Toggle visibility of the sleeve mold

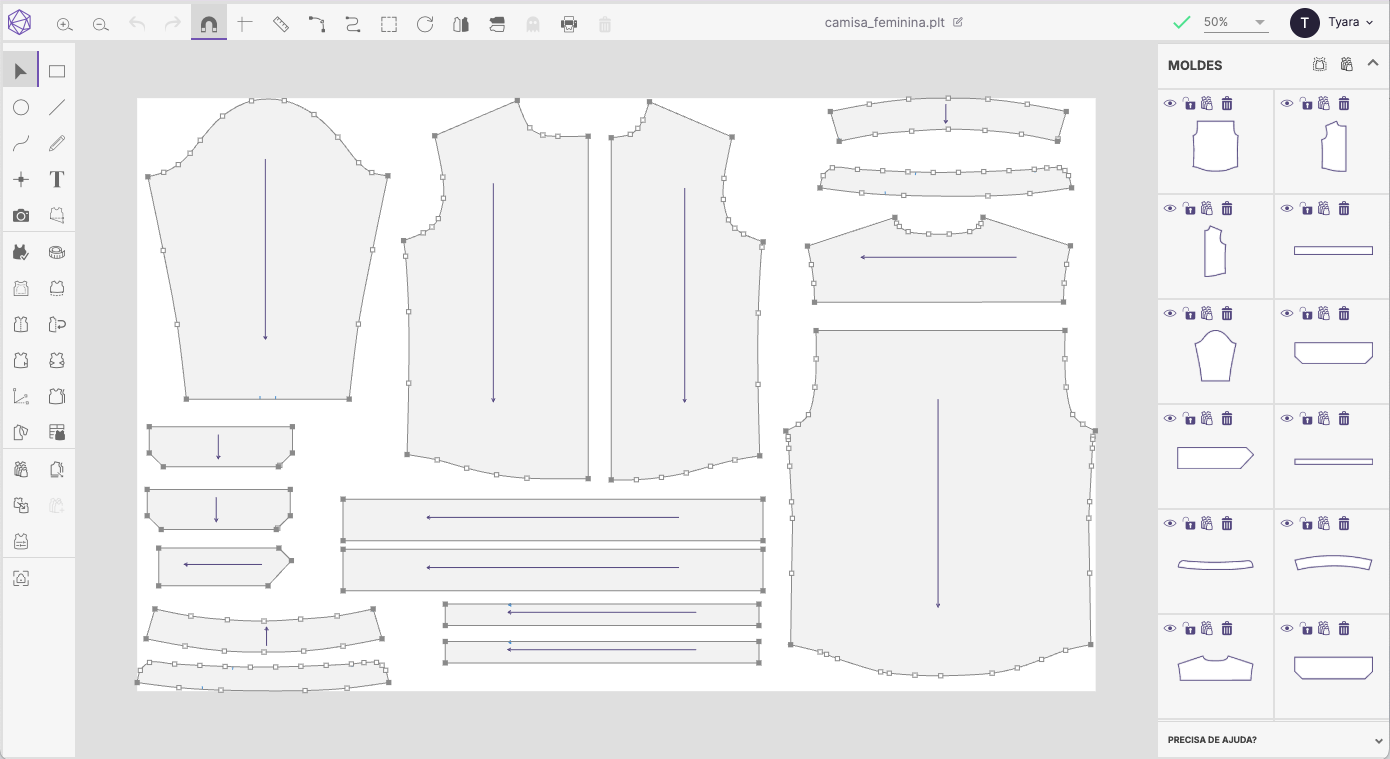tap(1170, 314)
